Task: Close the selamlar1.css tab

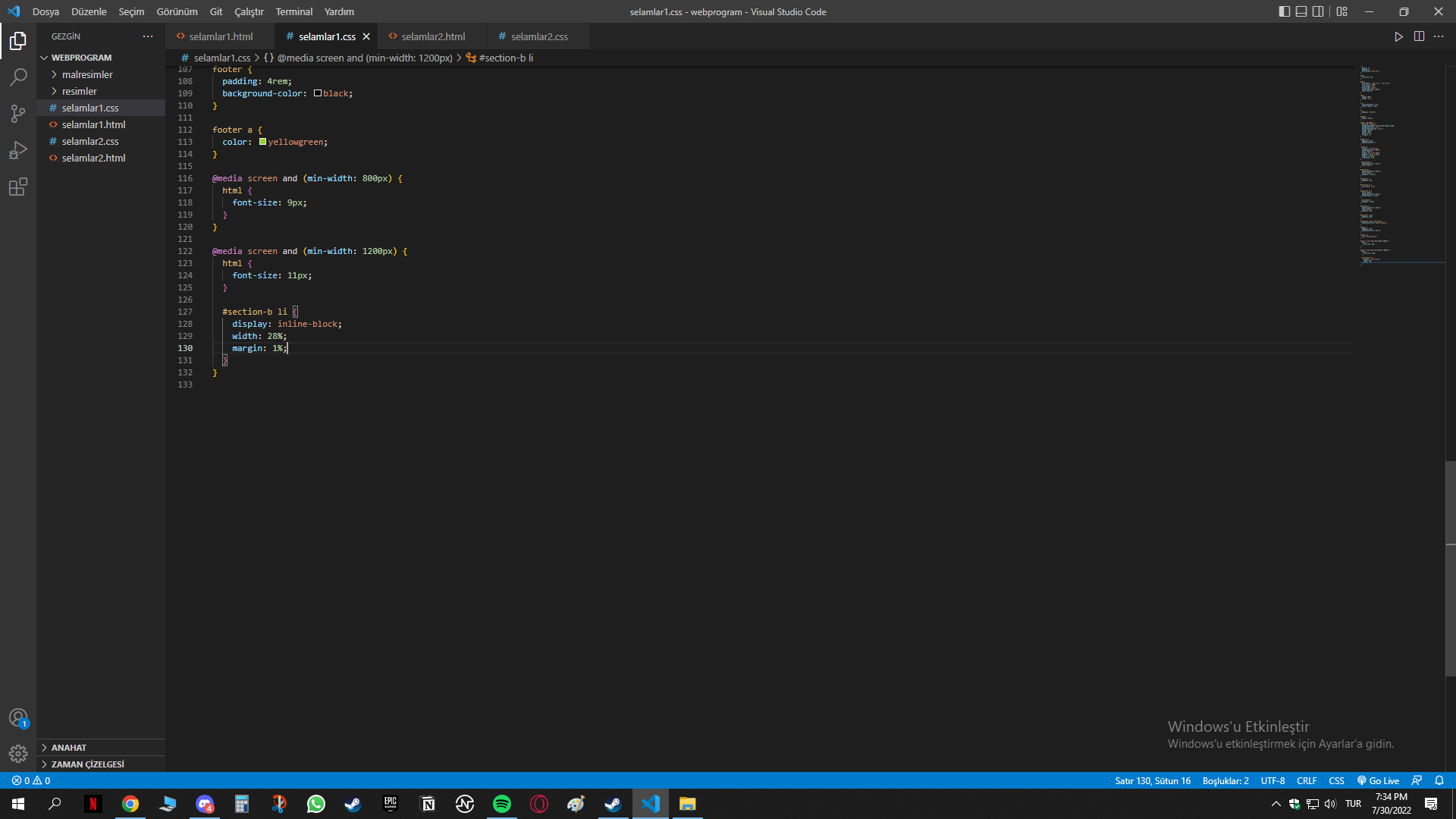Action: [x=366, y=36]
